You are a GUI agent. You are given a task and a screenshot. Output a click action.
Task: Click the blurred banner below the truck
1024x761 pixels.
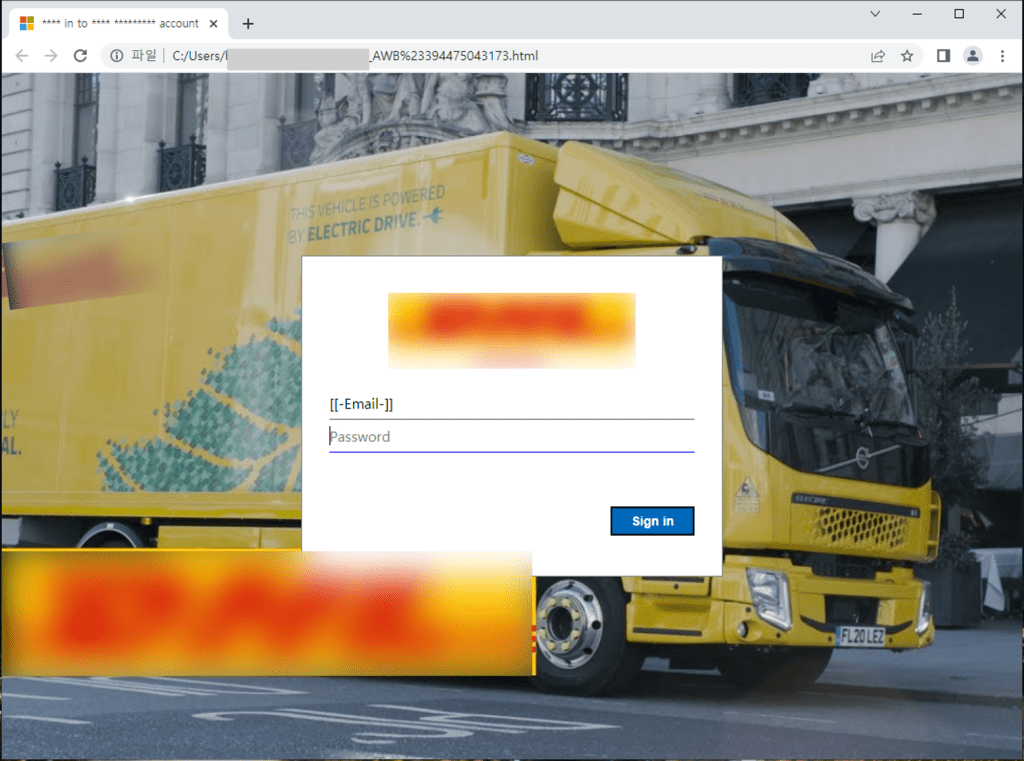click(x=266, y=612)
